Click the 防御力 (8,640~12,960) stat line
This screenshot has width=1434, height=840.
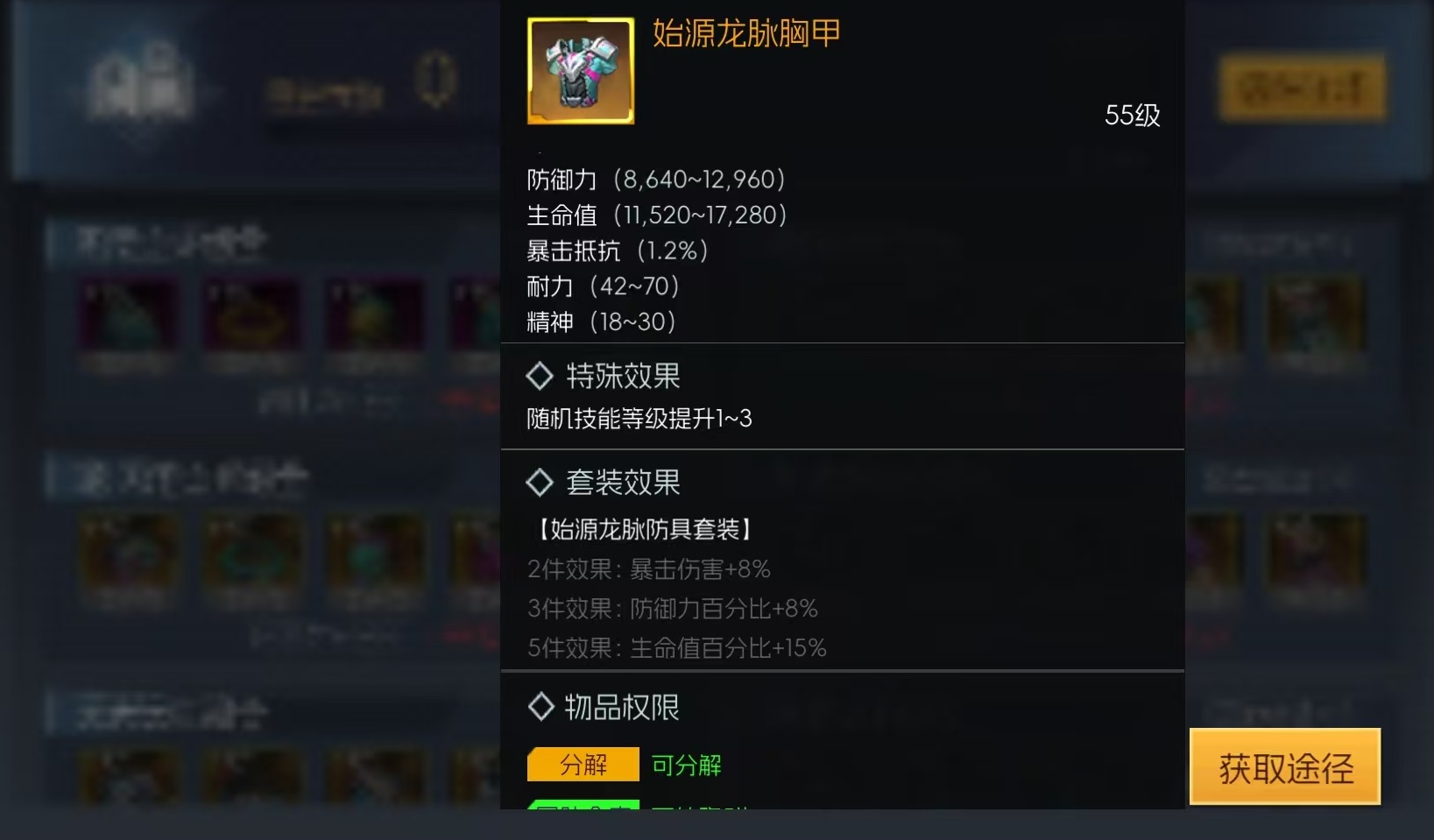pyautogui.click(x=657, y=180)
